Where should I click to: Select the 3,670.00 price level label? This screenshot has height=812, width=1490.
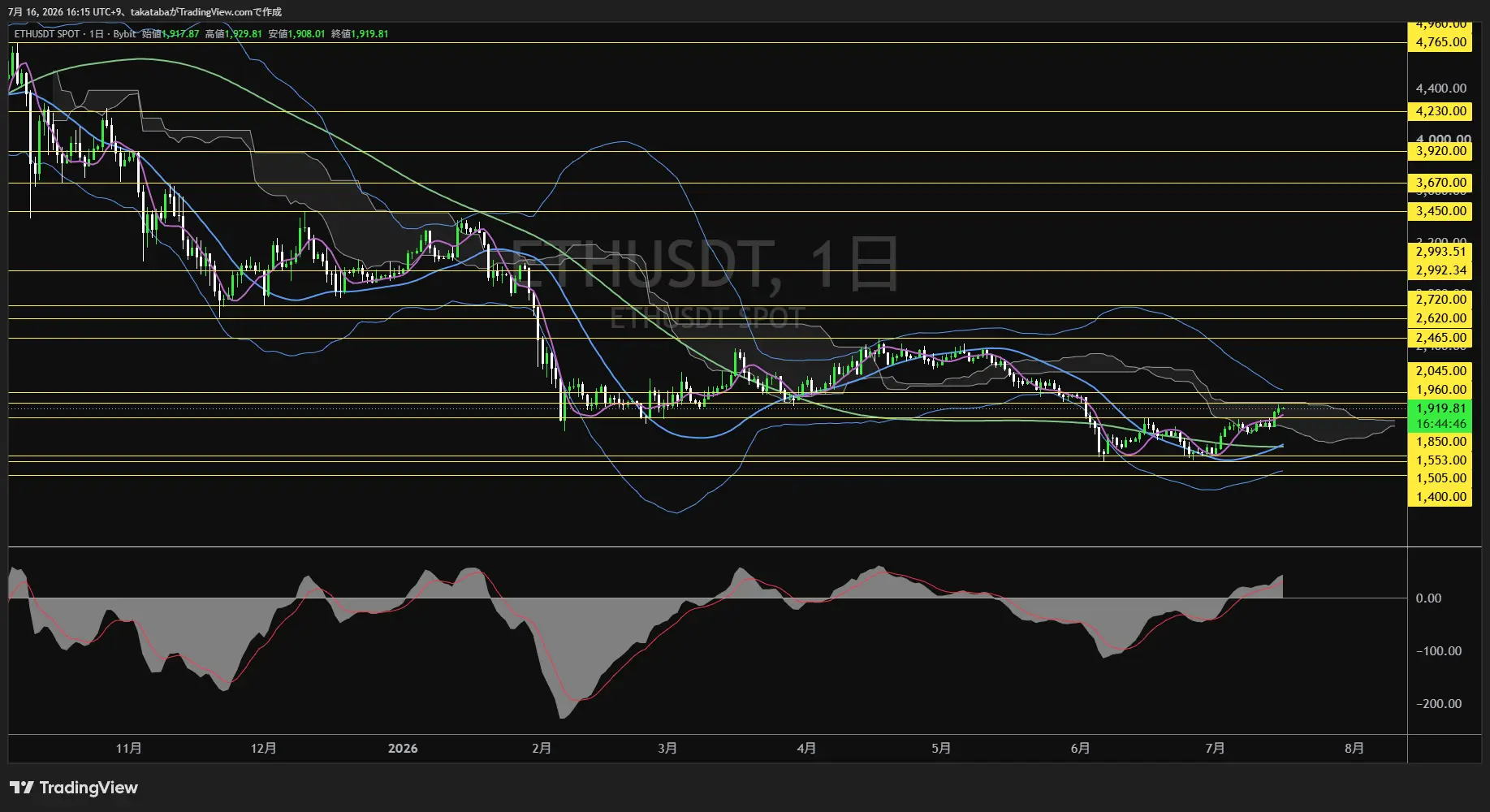click(1440, 183)
